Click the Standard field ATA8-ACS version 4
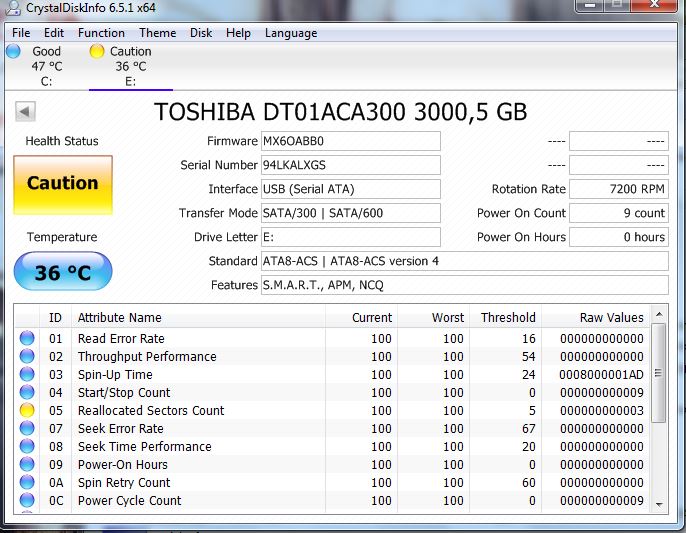 (x=465, y=261)
